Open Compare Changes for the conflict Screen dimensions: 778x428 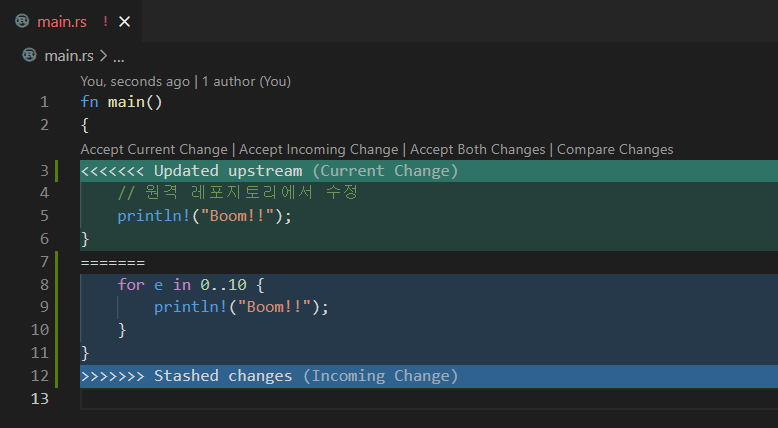(615, 149)
